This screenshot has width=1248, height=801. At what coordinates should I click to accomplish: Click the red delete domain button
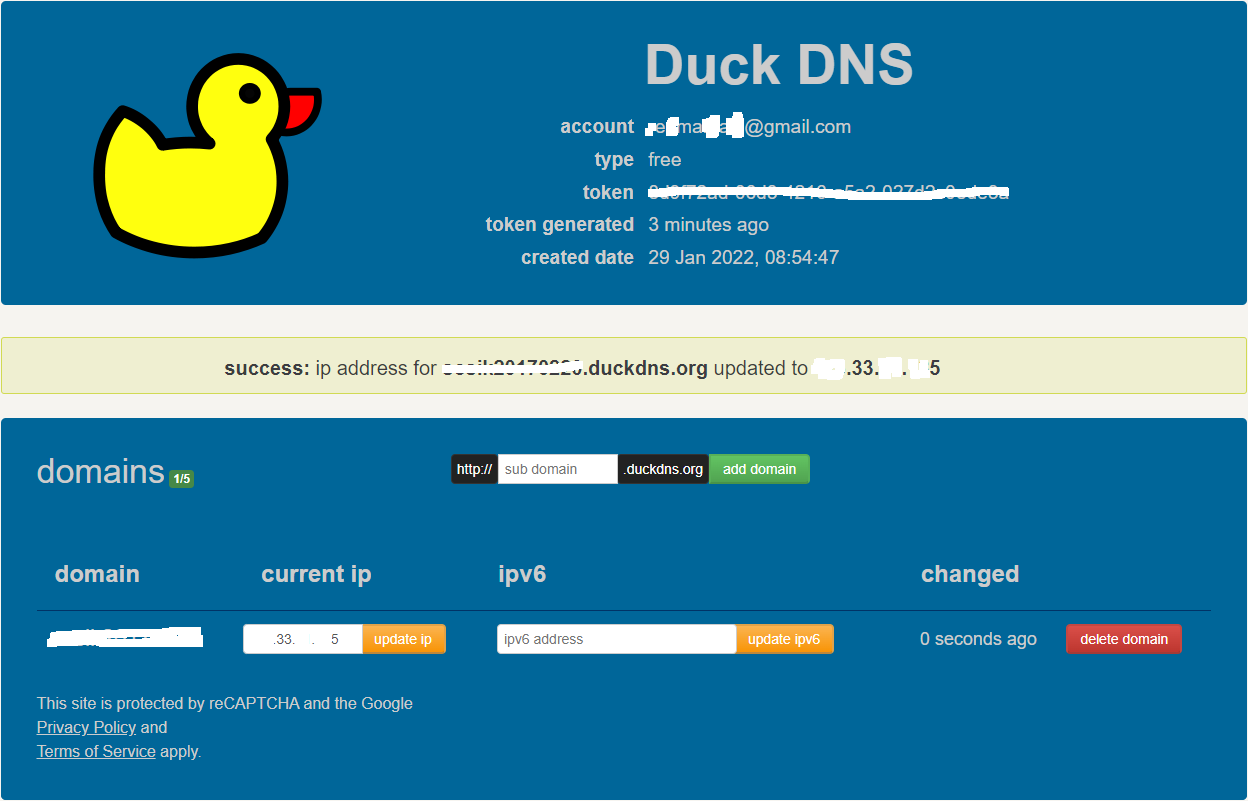click(x=1124, y=639)
